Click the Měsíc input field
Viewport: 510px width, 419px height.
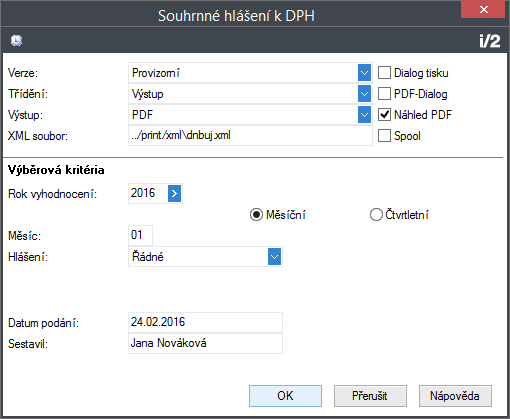(x=140, y=235)
